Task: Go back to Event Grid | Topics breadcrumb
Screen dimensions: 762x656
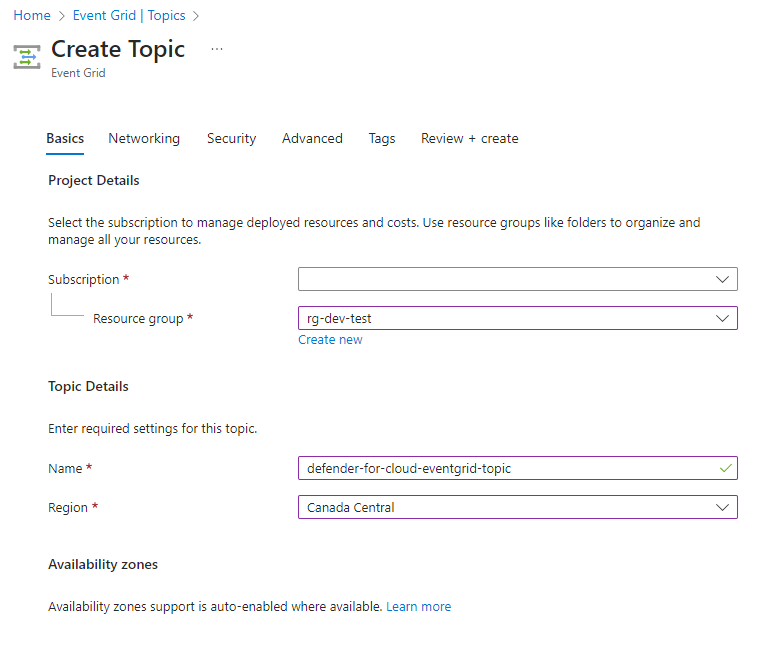Action: (129, 16)
